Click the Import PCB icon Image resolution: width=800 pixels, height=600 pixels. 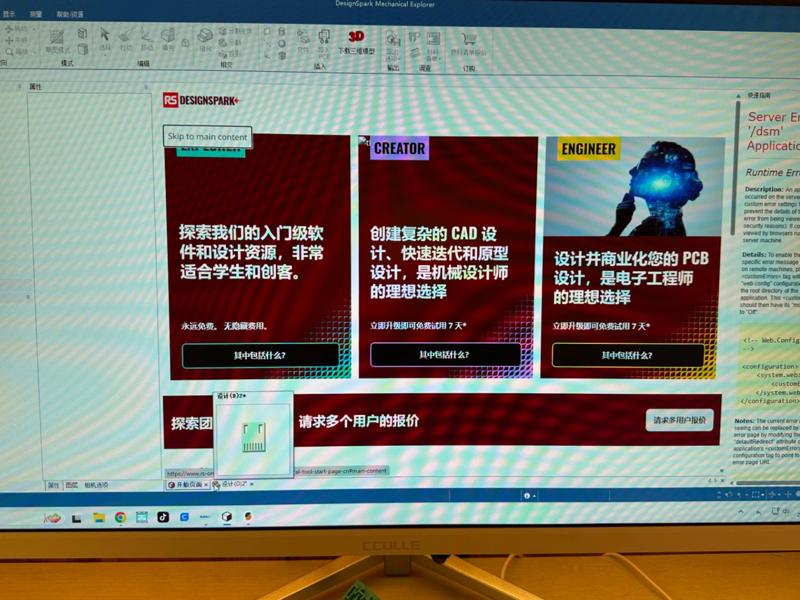[x=324, y=38]
